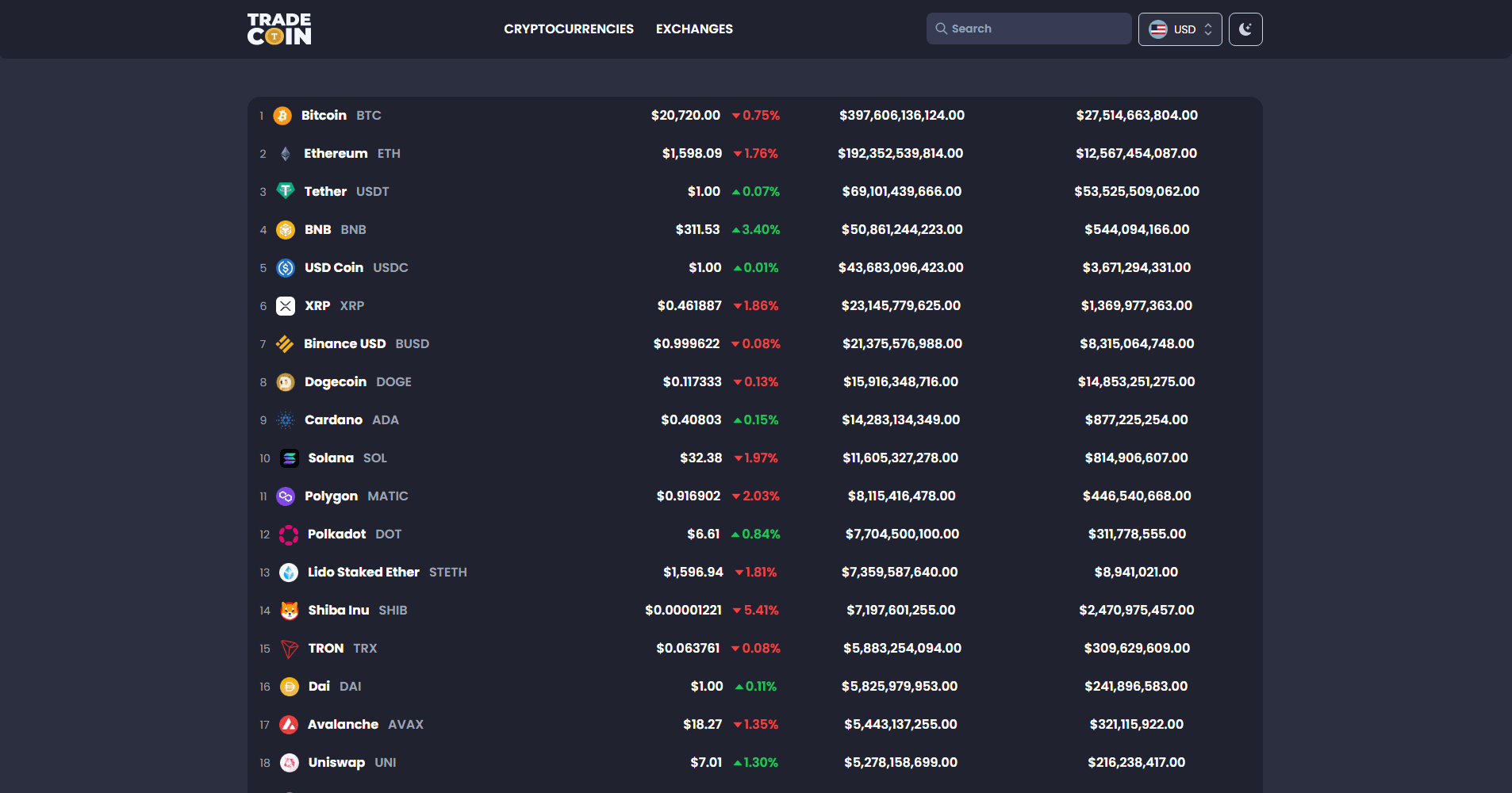Click the Polygon coin icon
The height and width of the screenshot is (793, 1512).
(x=286, y=496)
